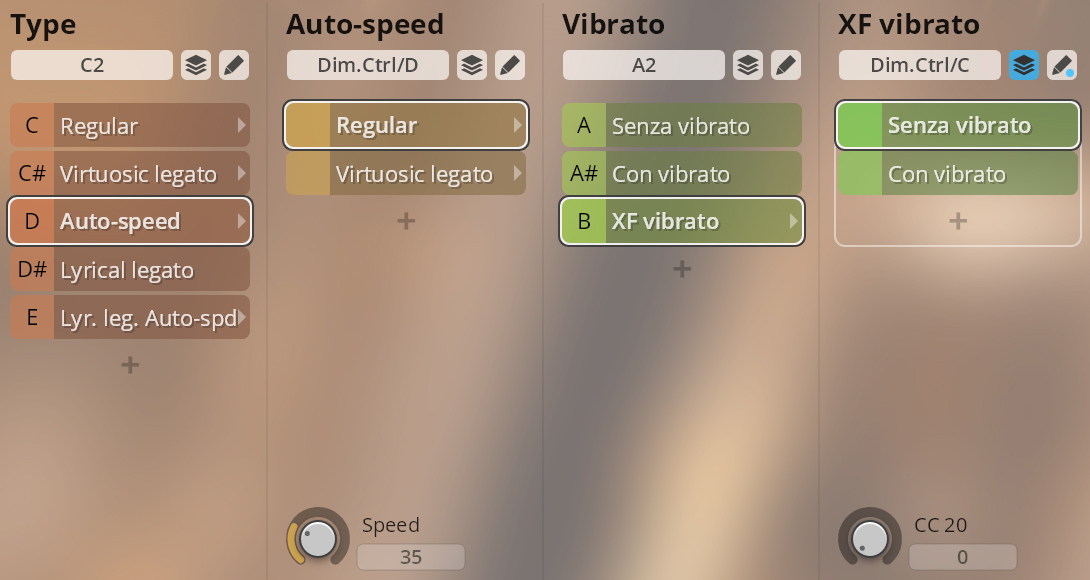The image size is (1090, 580).
Task: Click the pencil edit icon in the Auto-speed column
Action: [x=510, y=65]
